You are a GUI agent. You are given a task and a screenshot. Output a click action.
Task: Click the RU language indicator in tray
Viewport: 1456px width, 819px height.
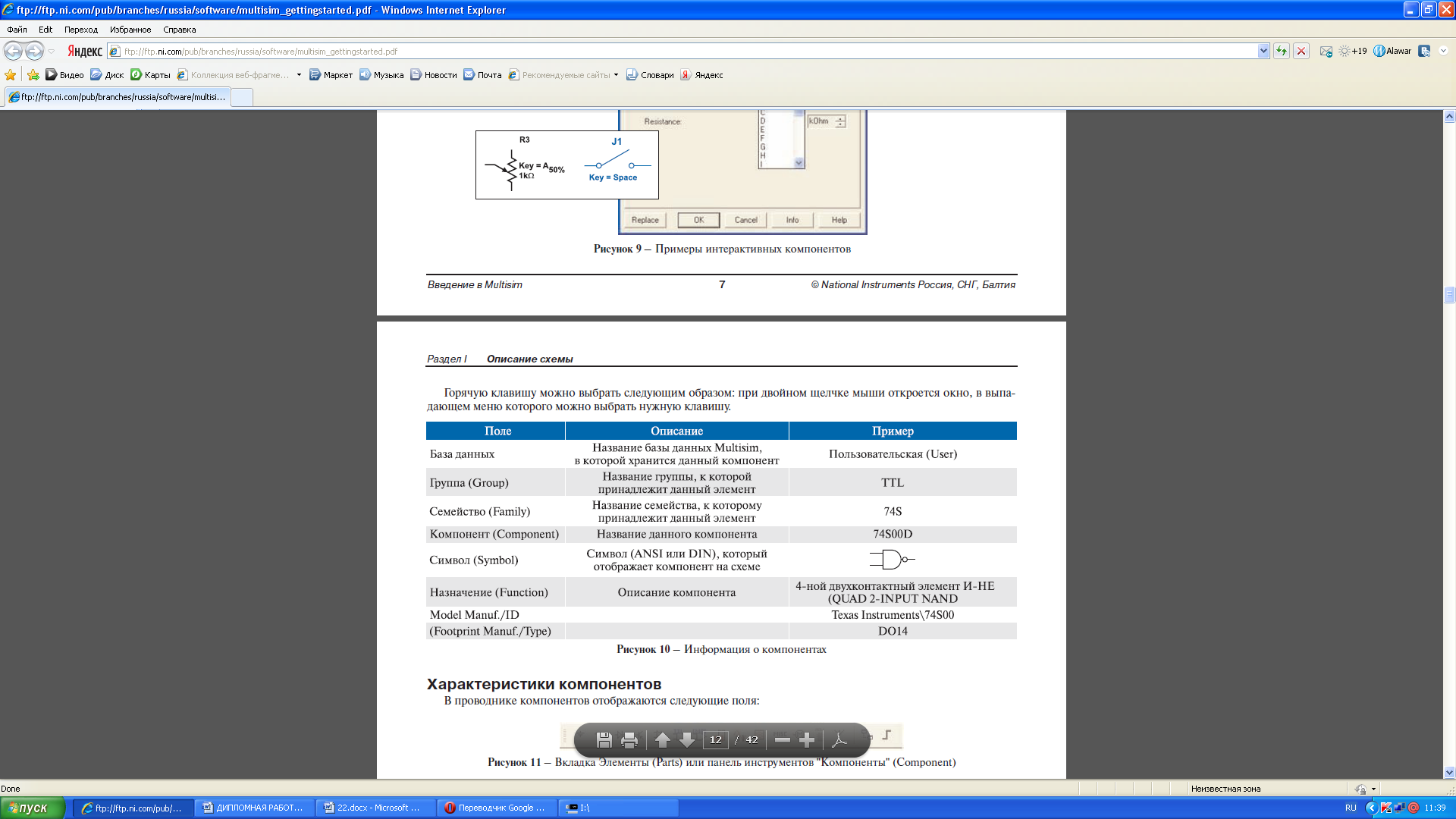click(1351, 808)
